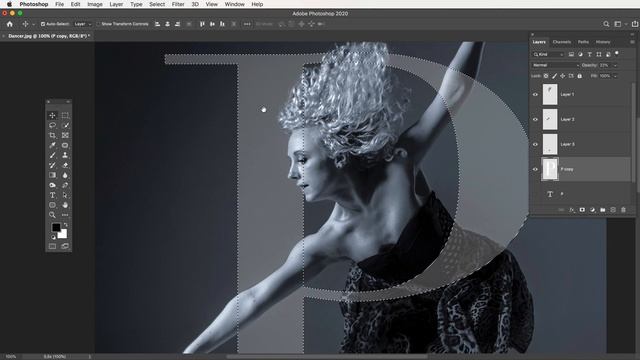
Task: Toggle the Auto-Select checkbox
Action: click(43, 24)
